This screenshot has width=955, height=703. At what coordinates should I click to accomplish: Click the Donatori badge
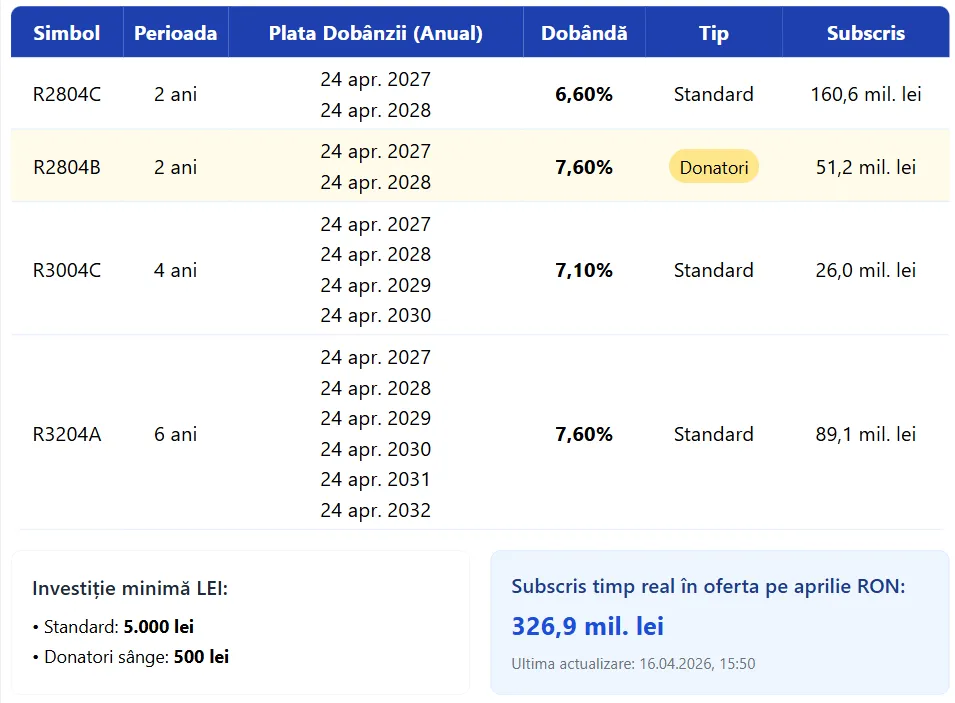pyautogui.click(x=714, y=167)
